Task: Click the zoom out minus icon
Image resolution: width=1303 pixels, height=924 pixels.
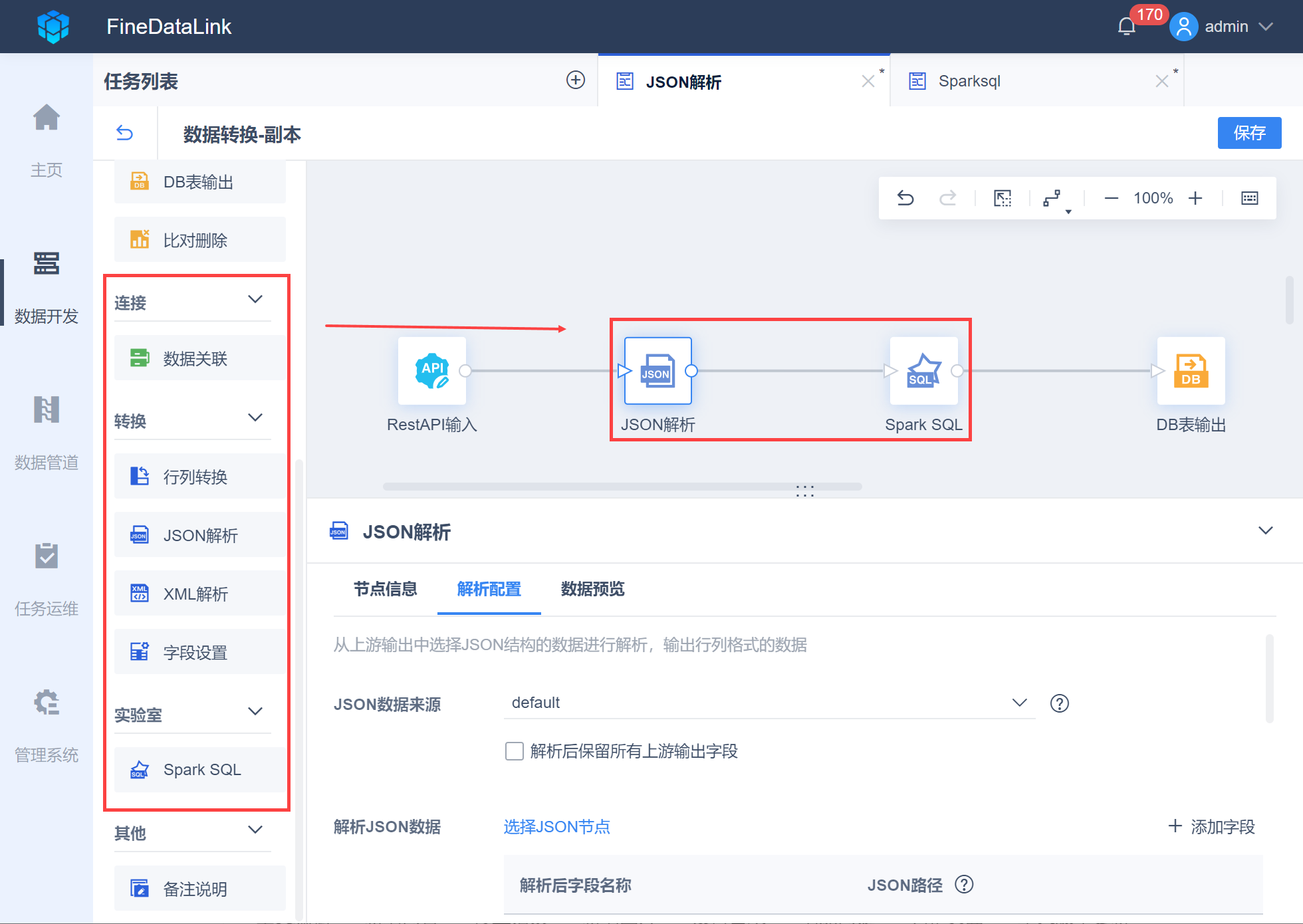Action: (x=1111, y=198)
